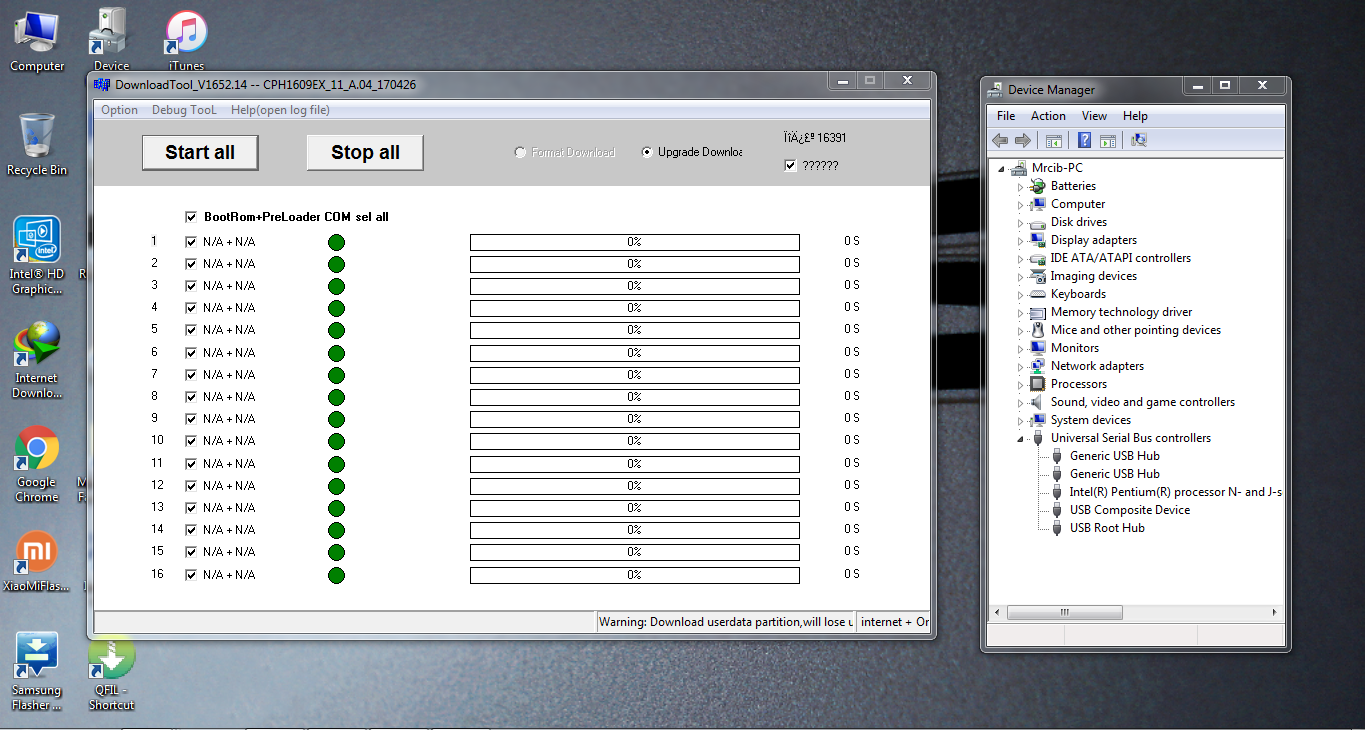The image size is (1365, 730).
Task: Open Help icon in Device Manager toolbar
Action: (x=1084, y=141)
